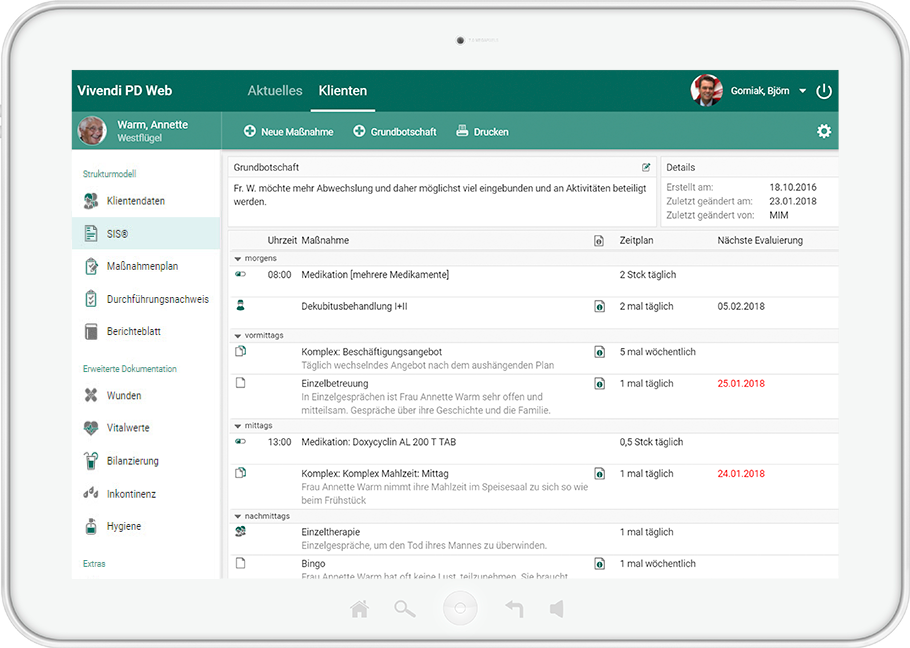
Task: Click the Grundbotschaft message text
Action: [x=440, y=195]
